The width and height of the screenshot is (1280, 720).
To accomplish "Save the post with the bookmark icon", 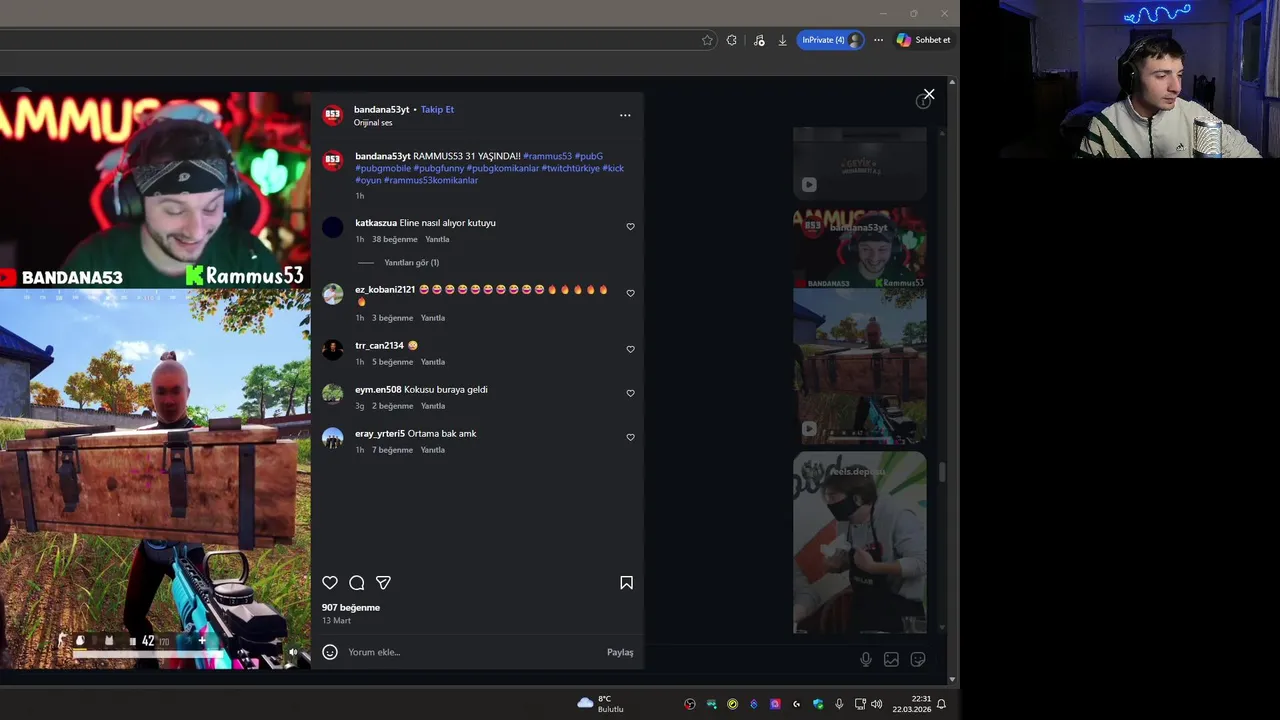I will 626,583.
